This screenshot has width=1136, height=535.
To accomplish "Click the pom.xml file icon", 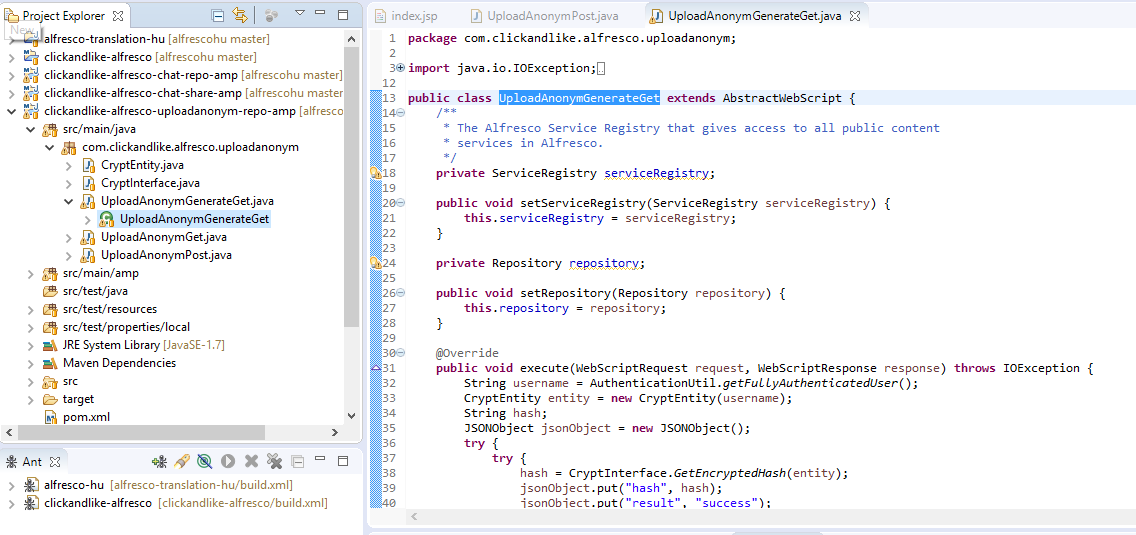I will (x=51, y=417).
